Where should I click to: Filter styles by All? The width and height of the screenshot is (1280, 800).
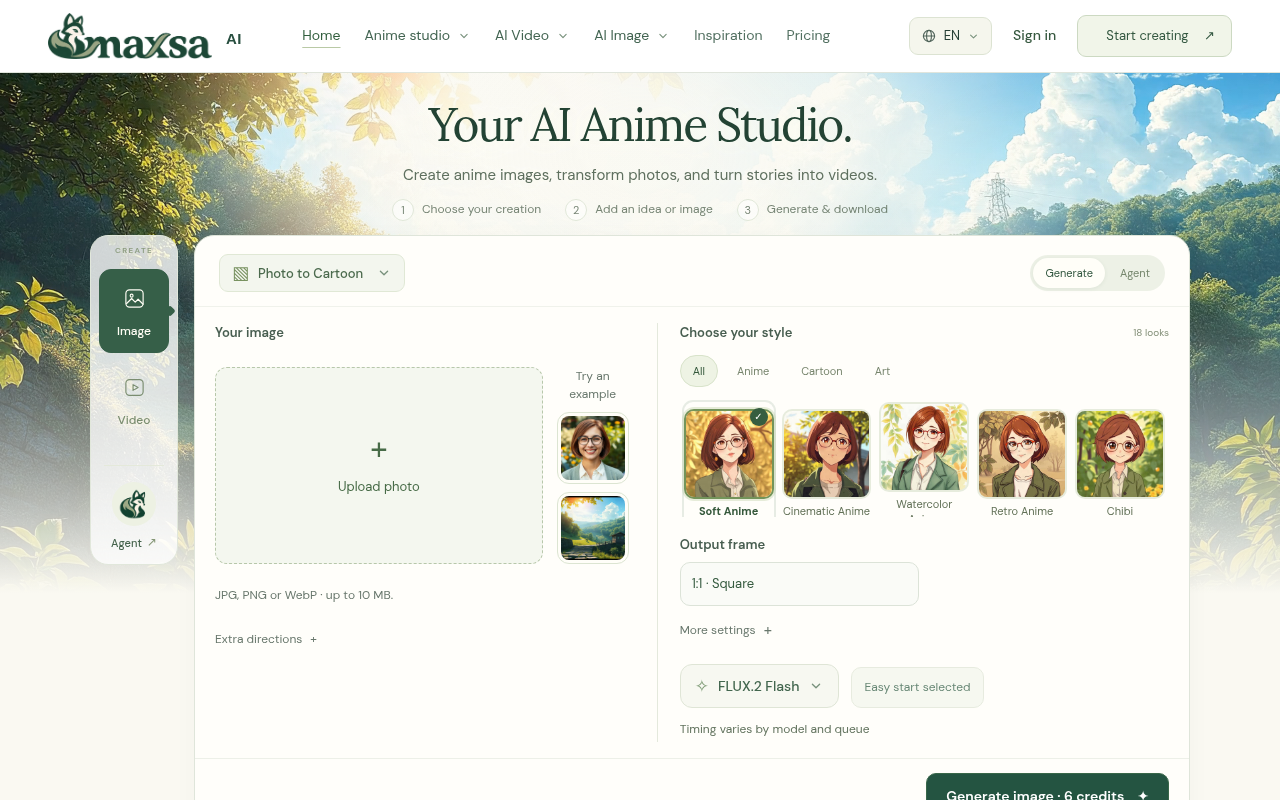(699, 371)
